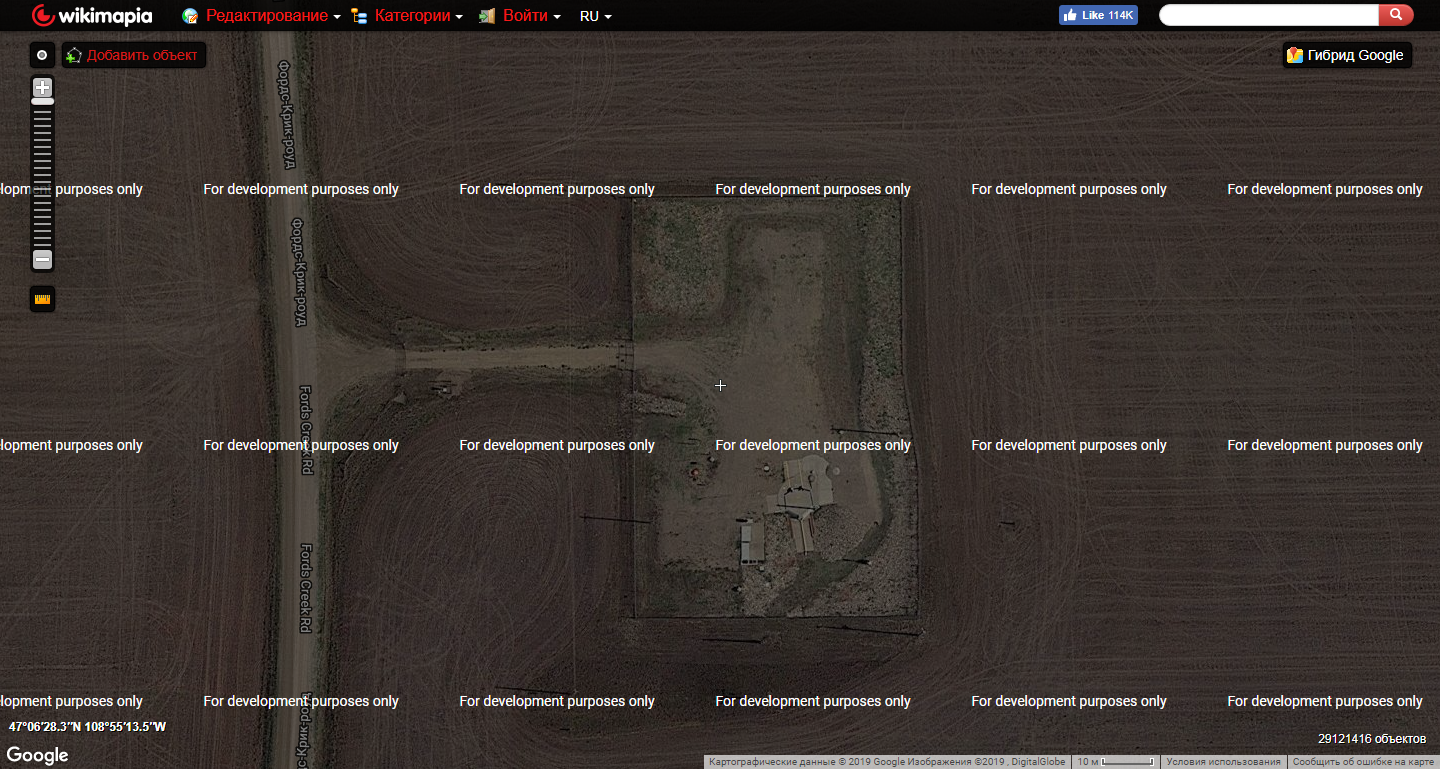Click the zoom level slider handle
Image resolution: width=1440 pixels, height=769 pixels.
pyautogui.click(x=42, y=101)
